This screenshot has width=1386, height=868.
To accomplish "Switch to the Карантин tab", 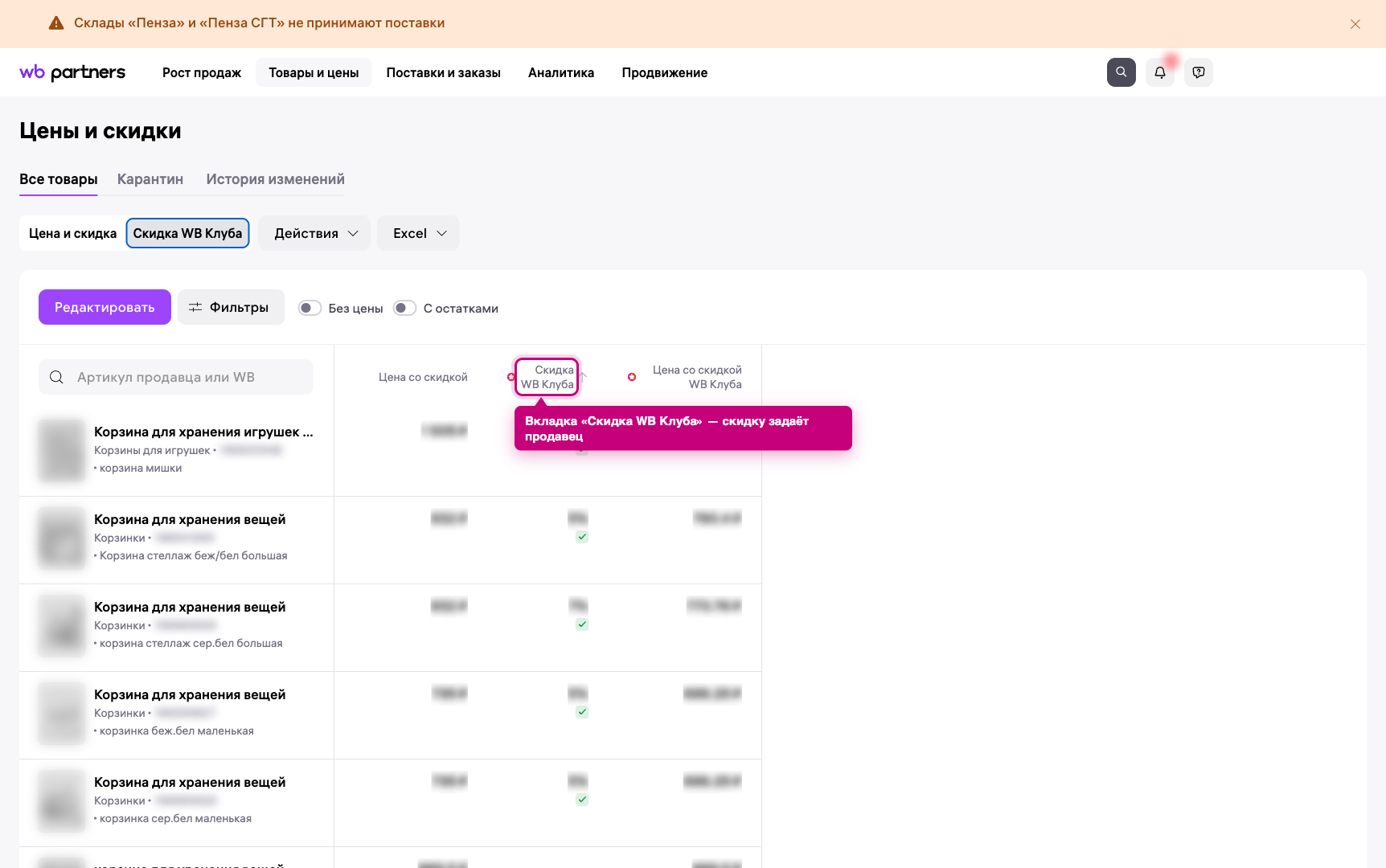I will [150, 179].
